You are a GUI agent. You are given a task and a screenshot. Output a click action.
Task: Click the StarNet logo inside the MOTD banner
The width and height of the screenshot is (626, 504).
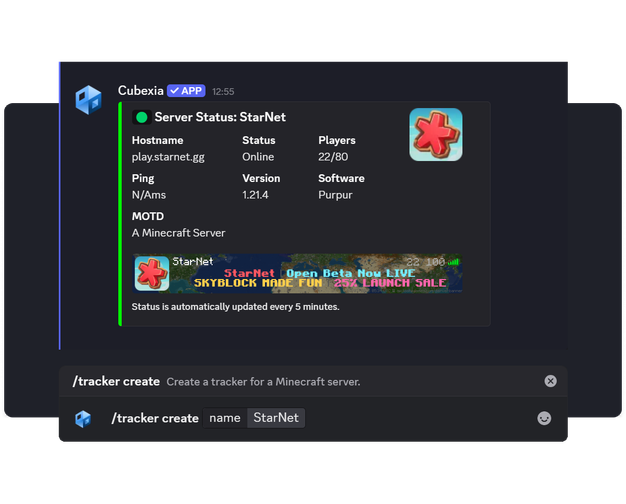[x=152, y=273]
